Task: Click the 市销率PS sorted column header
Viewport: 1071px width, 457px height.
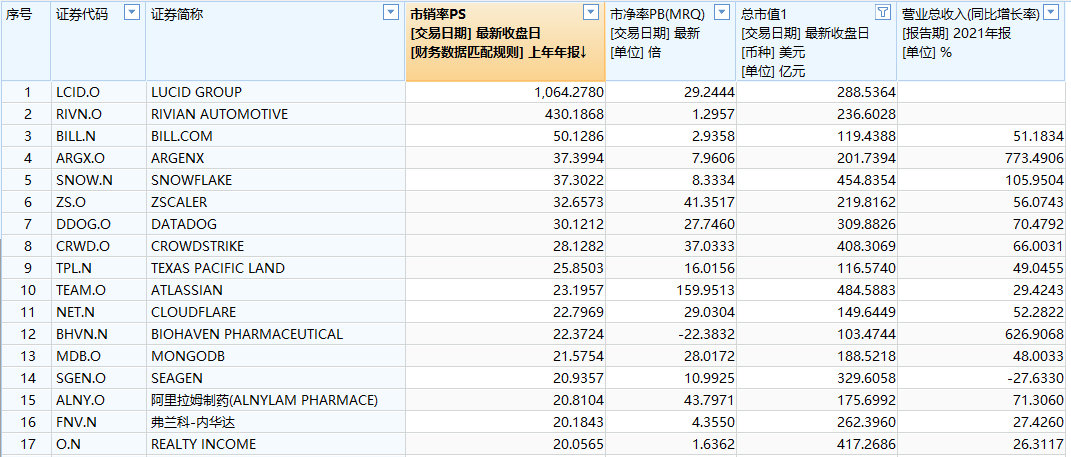Action: 498,40
